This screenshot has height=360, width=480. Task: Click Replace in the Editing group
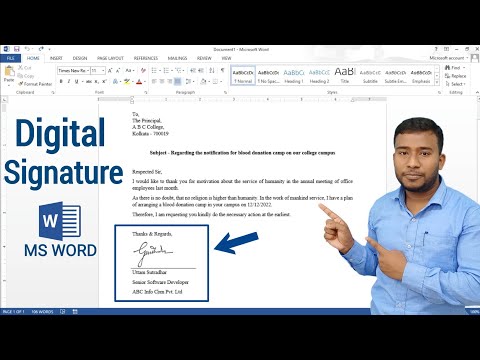tap(455, 76)
